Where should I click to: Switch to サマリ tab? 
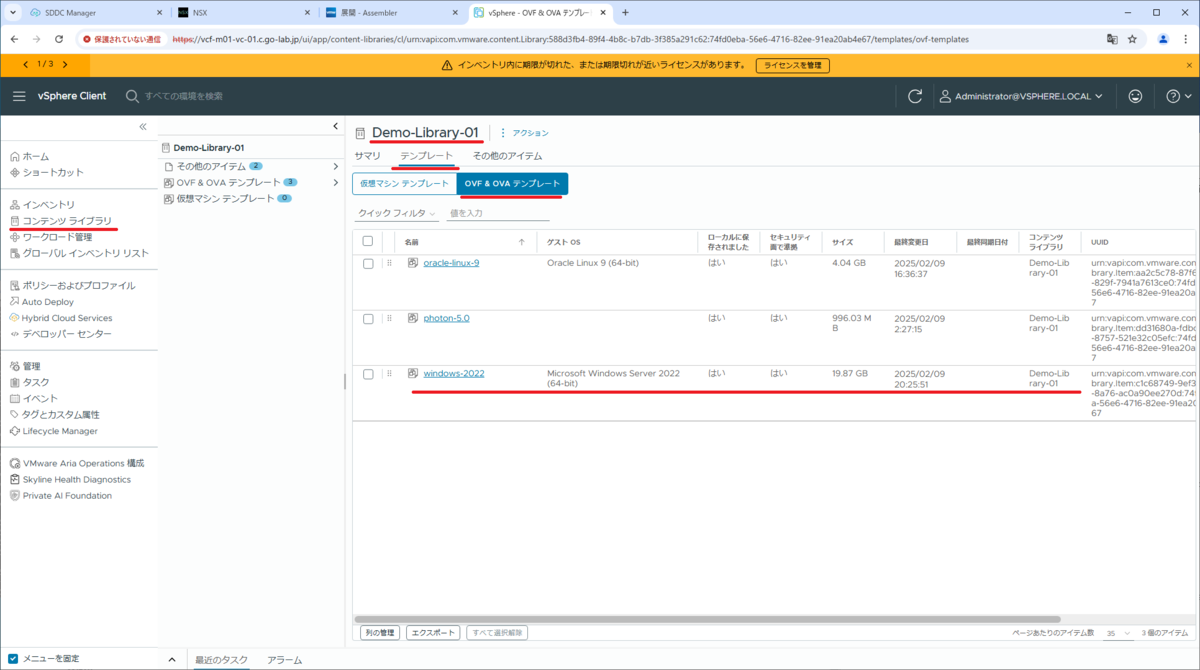pos(367,156)
